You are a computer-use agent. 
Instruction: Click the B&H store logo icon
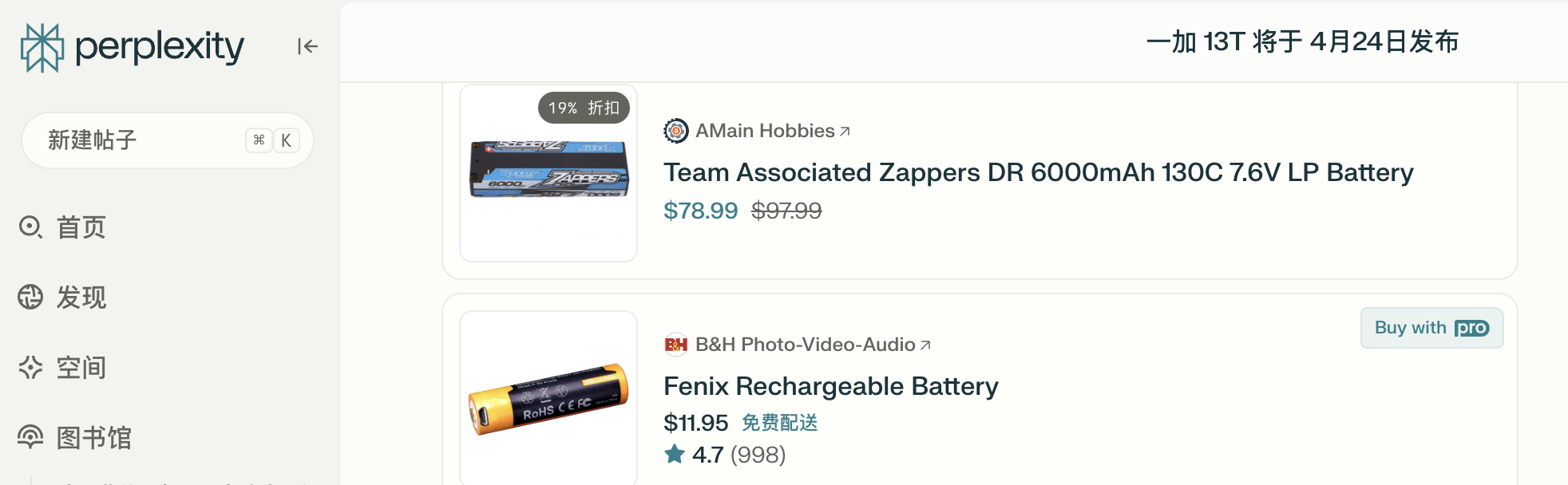pos(676,345)
